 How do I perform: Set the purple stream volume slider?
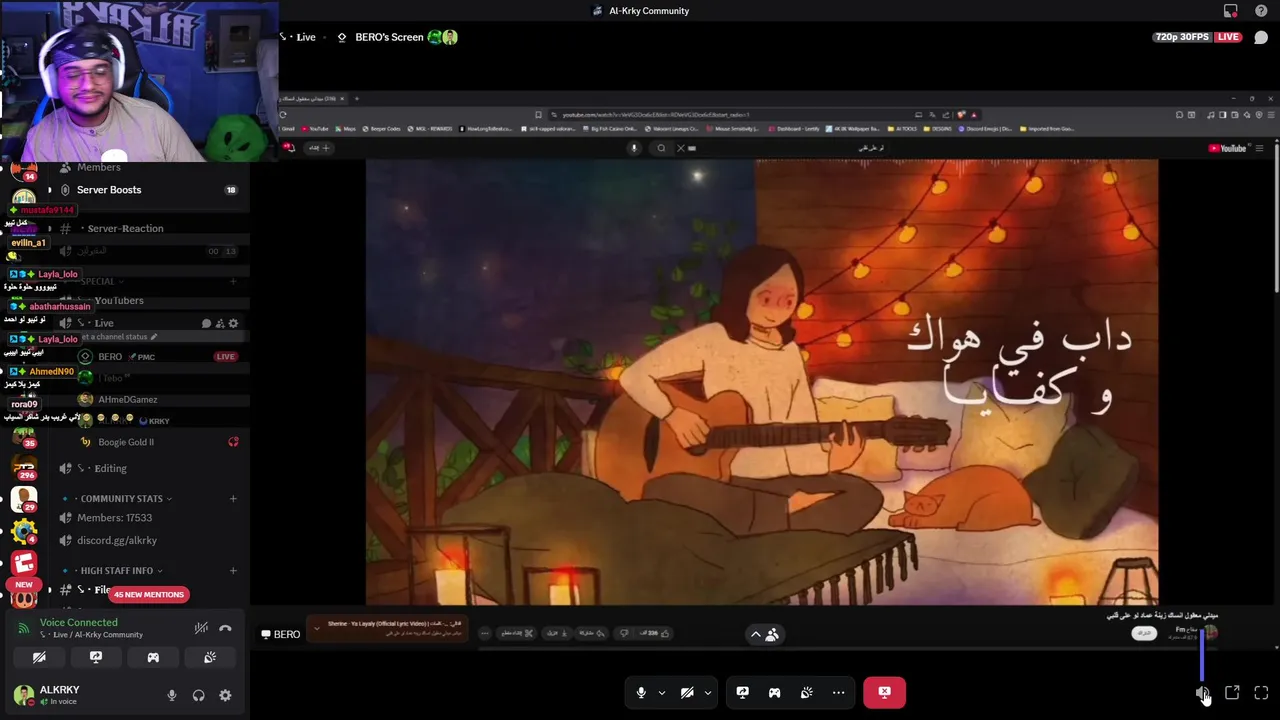point(1202,653)
